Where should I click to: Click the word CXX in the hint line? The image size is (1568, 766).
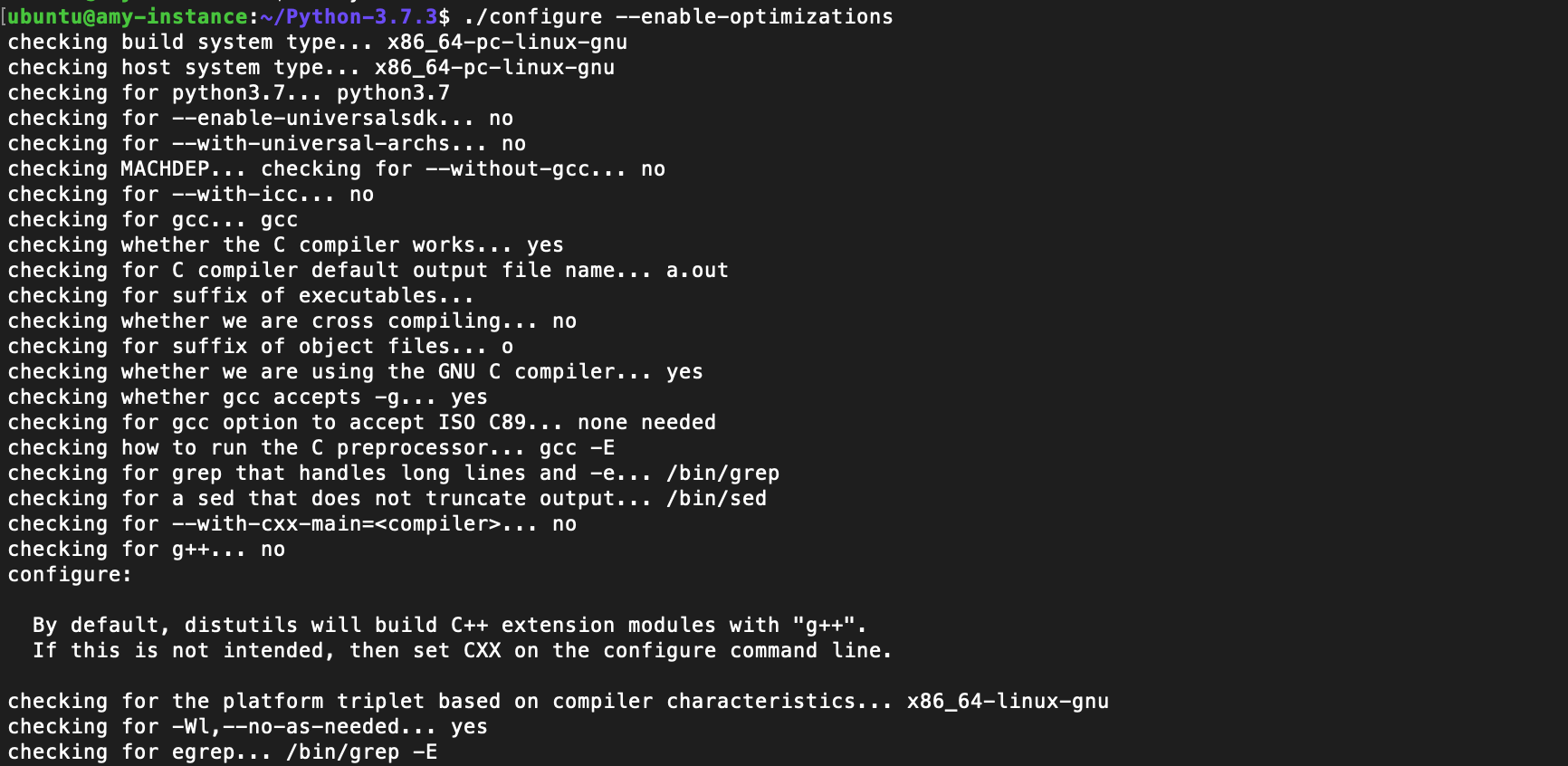[x=483, y=650]
